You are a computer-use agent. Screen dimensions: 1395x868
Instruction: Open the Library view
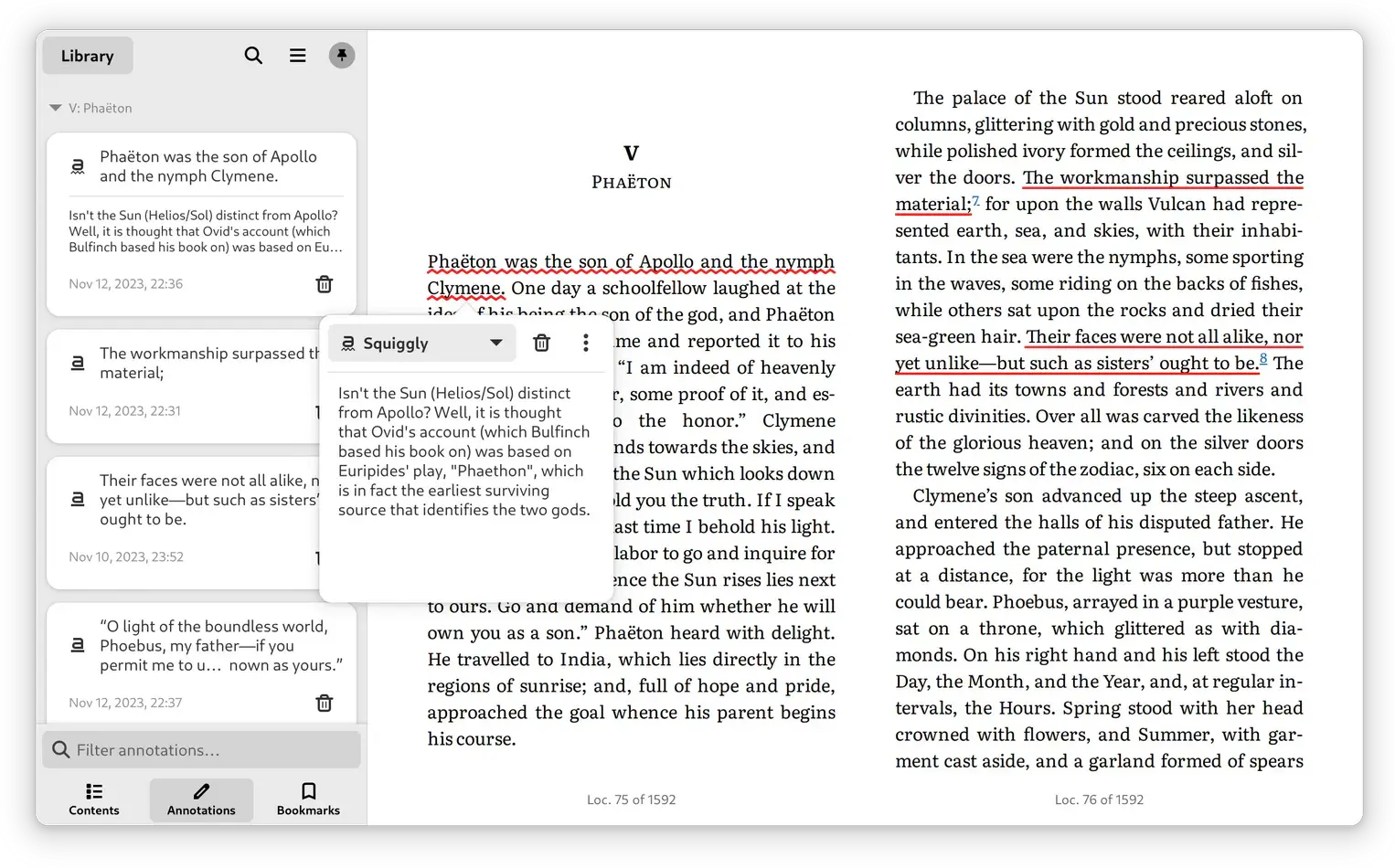[88, 56]
